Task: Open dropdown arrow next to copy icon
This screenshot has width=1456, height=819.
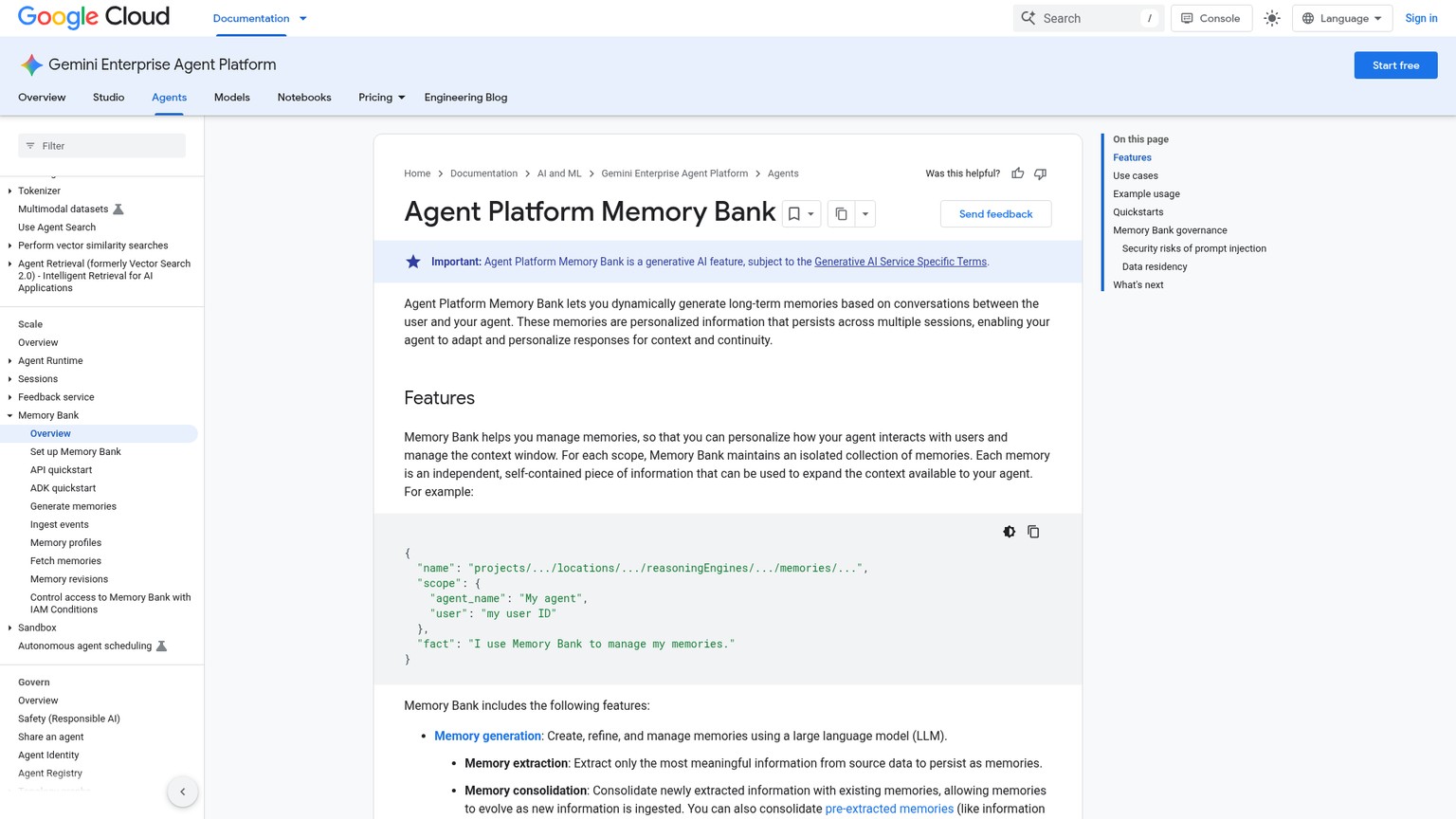Action: [x=865, y=214]
